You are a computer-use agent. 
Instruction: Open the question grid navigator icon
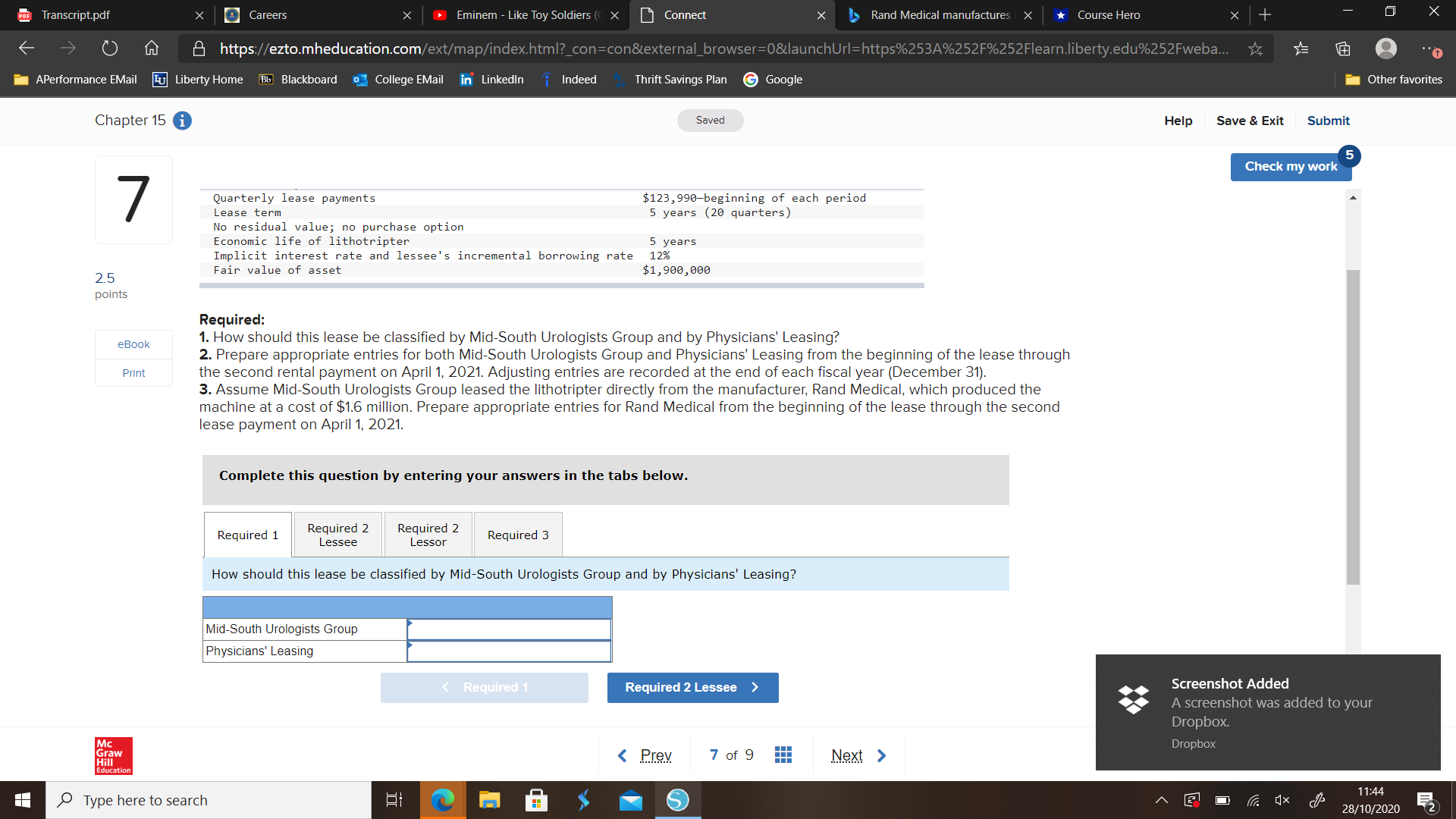pos(783,755)
